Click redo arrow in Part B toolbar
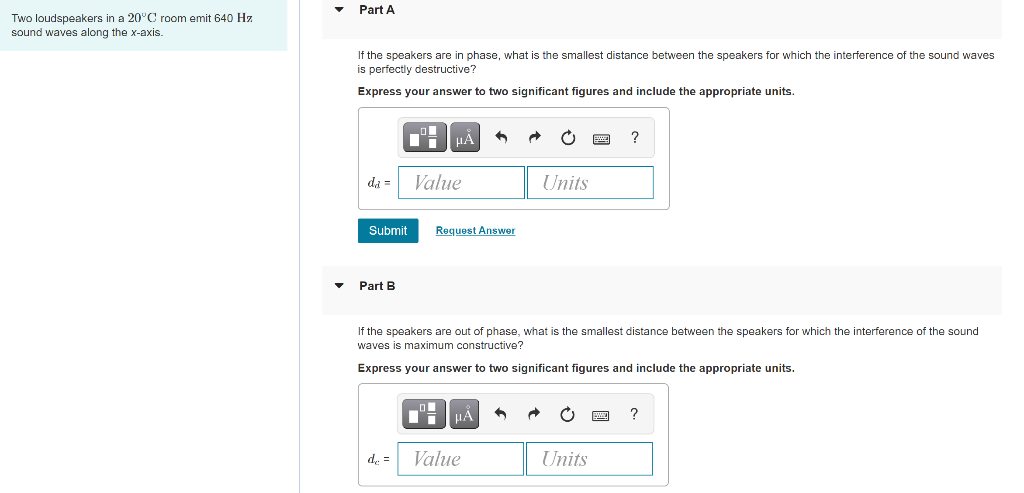1024x493 pixels. (x=534, y=414)
